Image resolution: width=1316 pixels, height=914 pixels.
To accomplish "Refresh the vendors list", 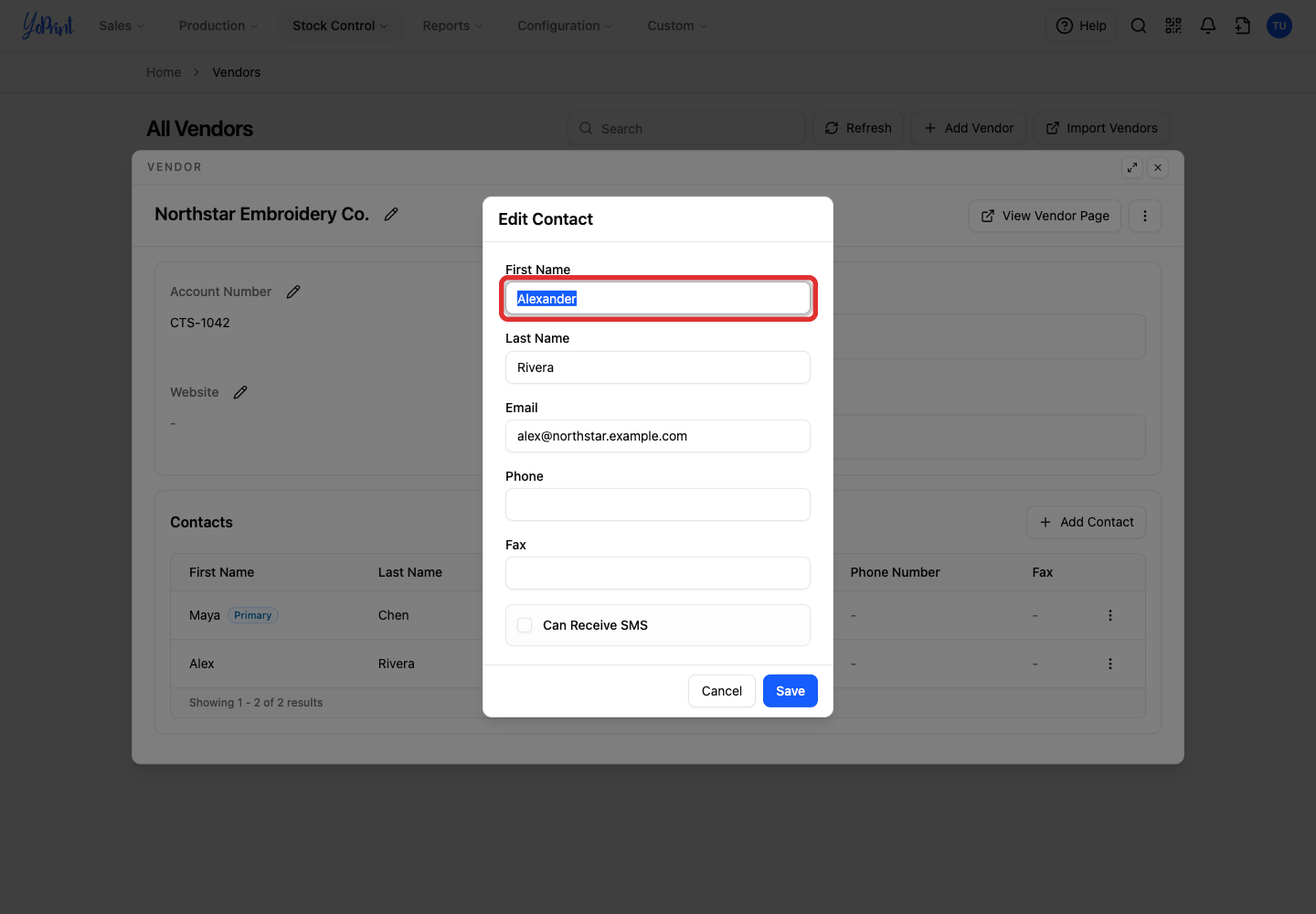I will 858,128.
